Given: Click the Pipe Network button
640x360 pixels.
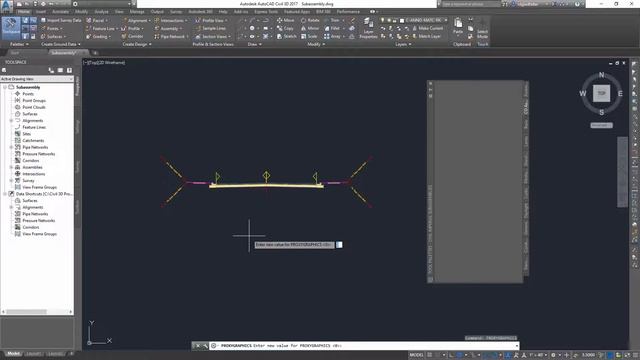Looking at the screenshot, I should (x=171, y=36).
